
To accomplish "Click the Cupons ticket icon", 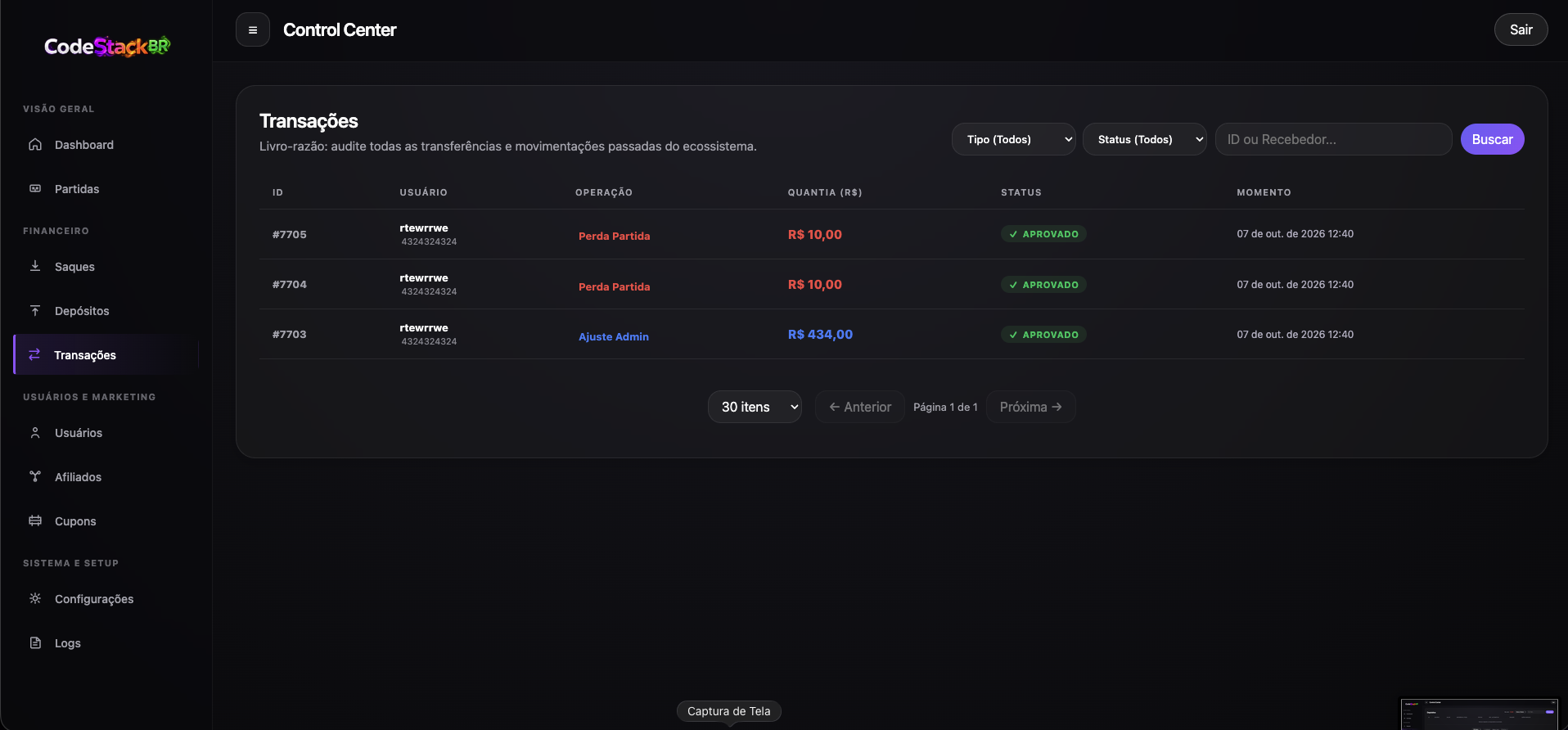I will tap(35, 520).
